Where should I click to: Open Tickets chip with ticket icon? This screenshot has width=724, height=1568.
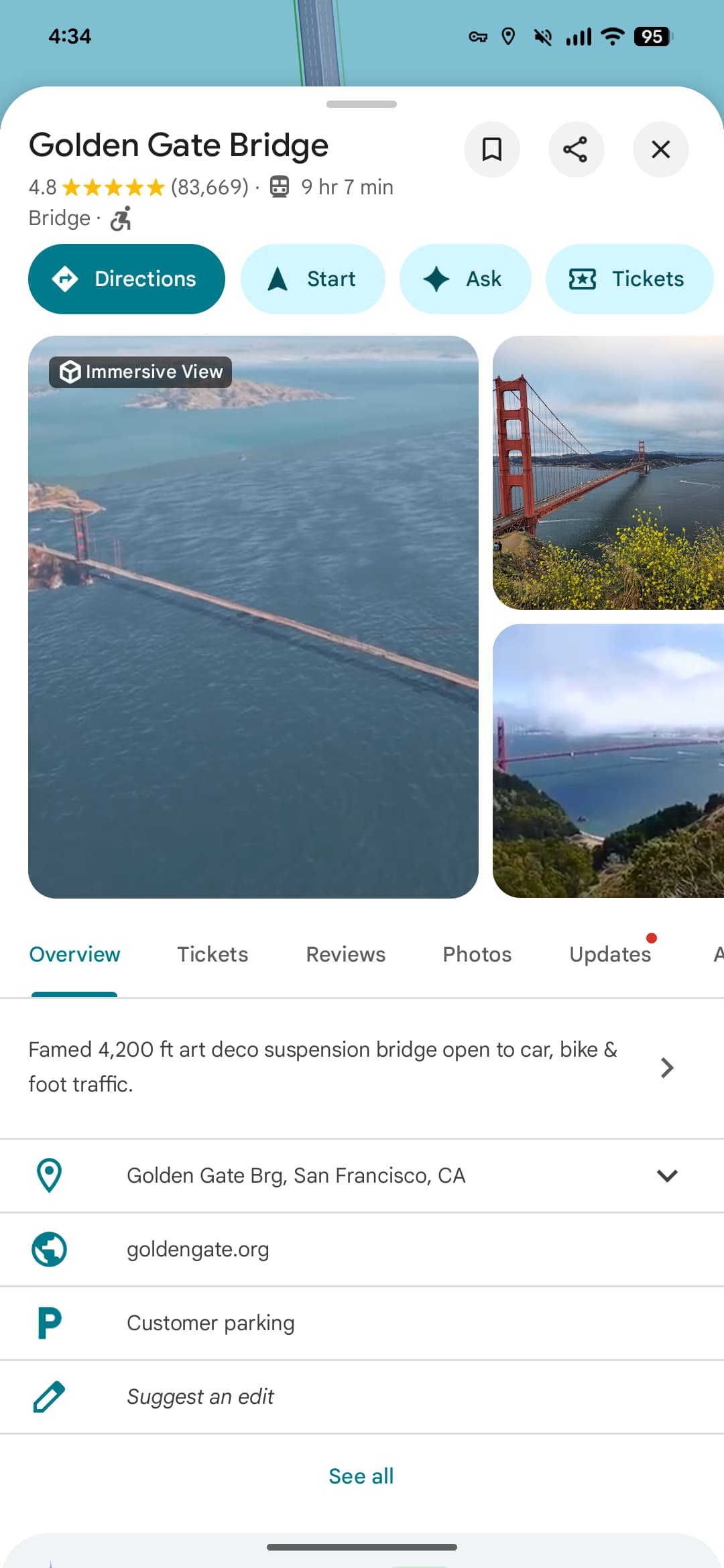[x=628, y=279]
